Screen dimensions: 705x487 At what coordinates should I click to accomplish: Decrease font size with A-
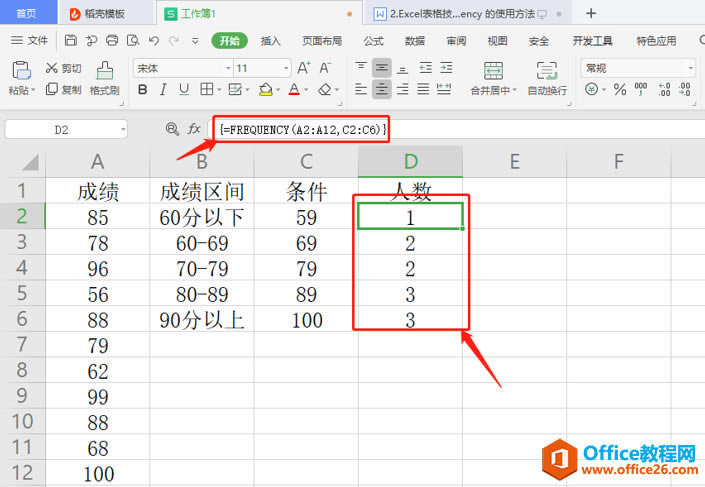(x=326, y=68)
